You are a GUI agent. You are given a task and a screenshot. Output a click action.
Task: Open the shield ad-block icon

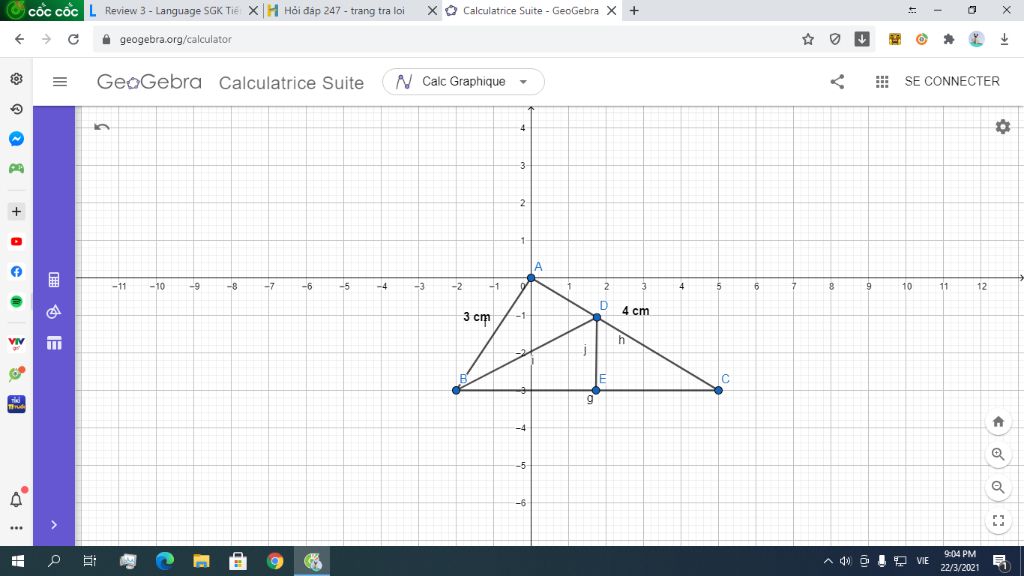click(x=835, y=39)
